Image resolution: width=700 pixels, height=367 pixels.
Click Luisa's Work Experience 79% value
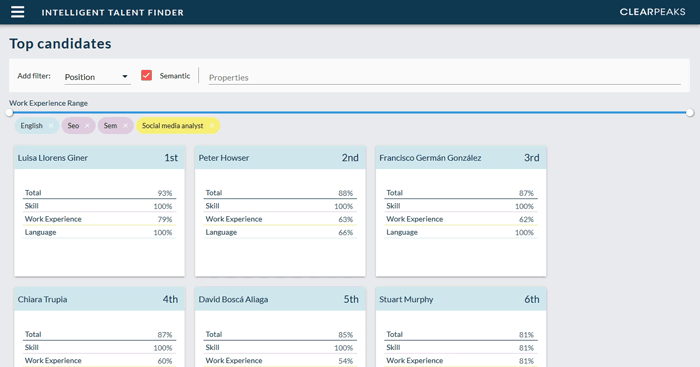coord(165,219)
